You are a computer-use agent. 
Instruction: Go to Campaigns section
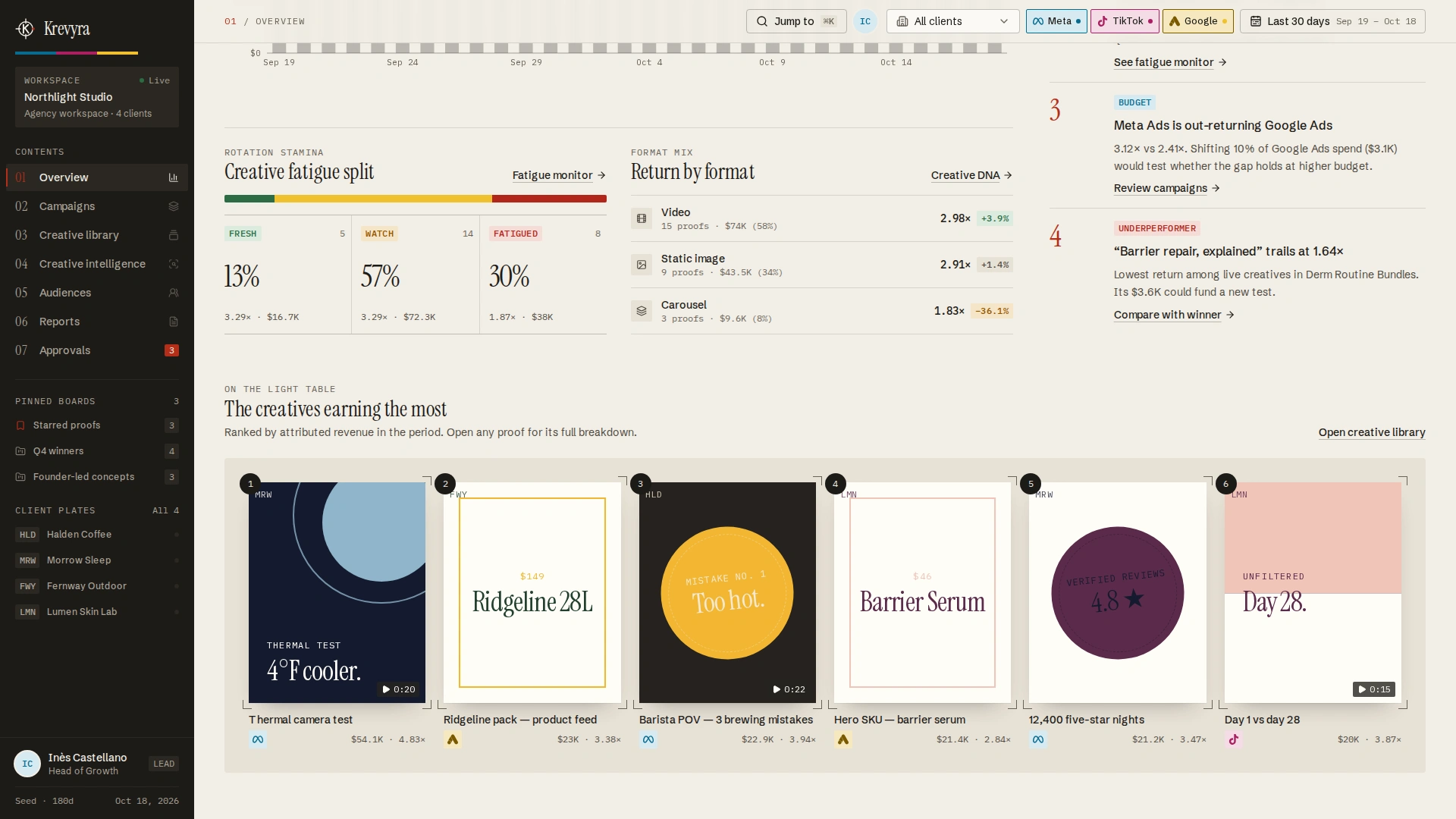point(97,206)
